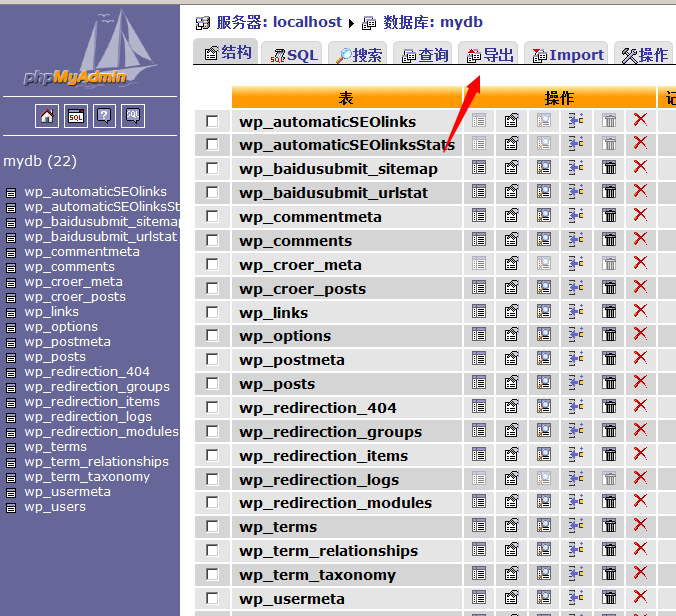The width and height of the screenshot is (676, 616).
Task: Drop wp_usermeta table red X
Action: click(x=640, y=597)
